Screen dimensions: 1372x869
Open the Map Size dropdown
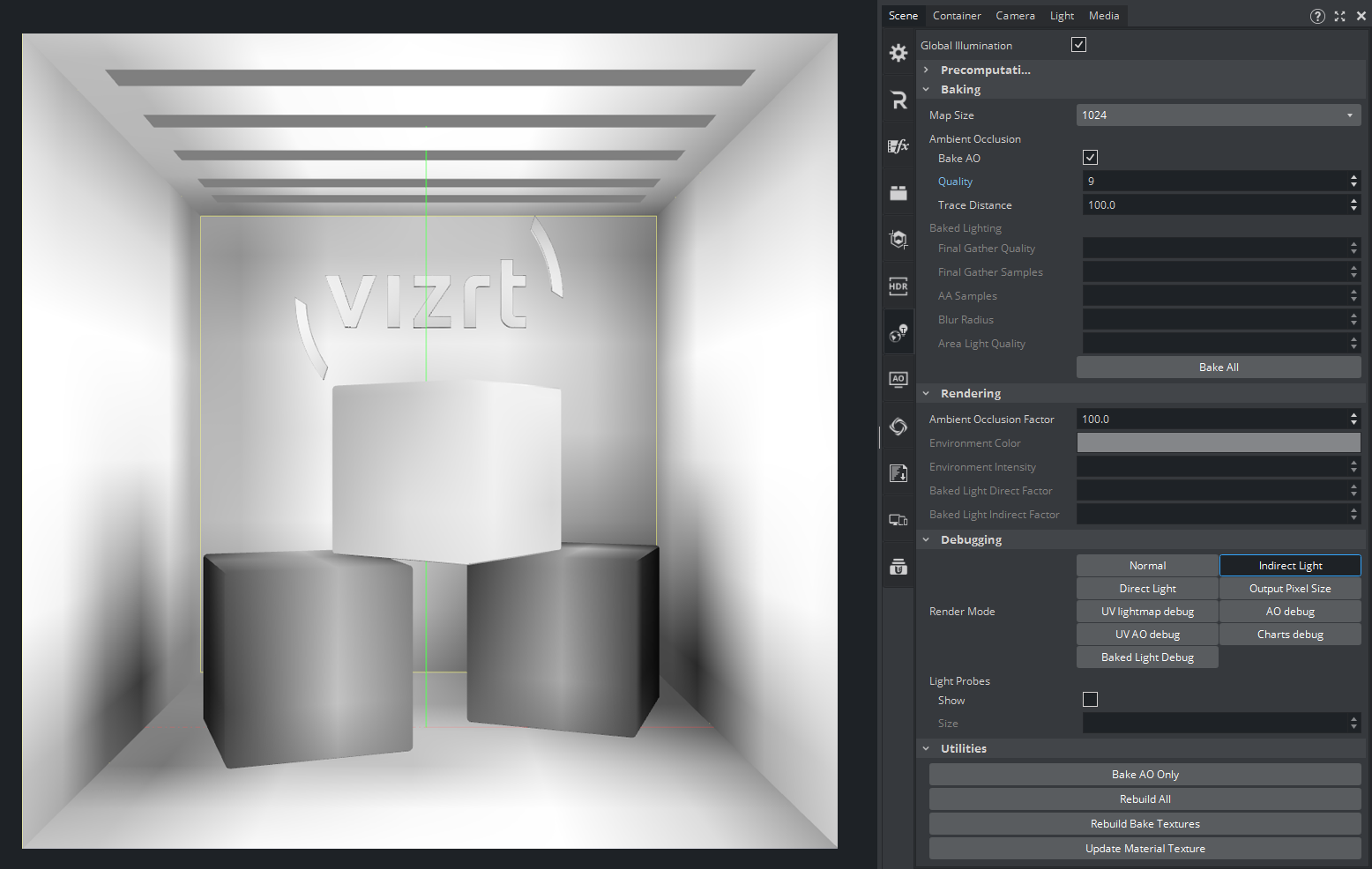tap(1218, 115)
